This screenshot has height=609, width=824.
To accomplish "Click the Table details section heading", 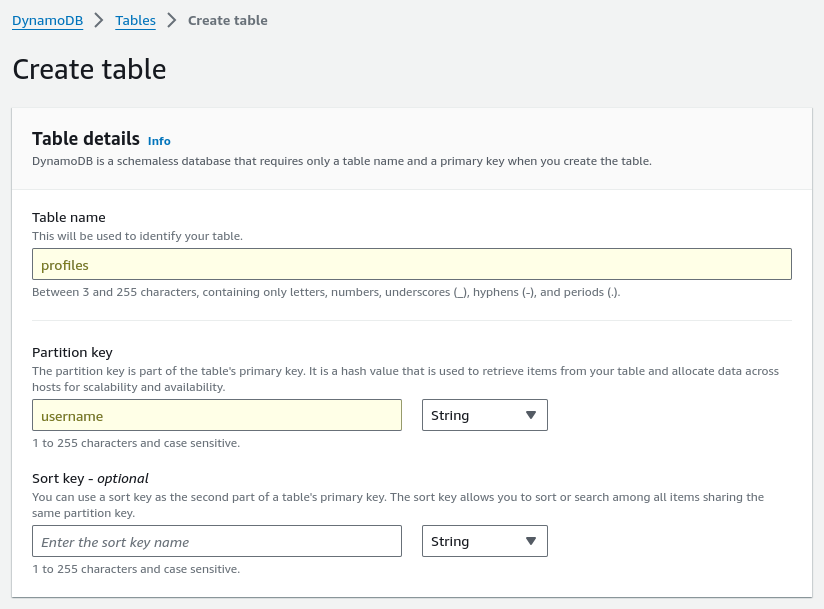I will (86, 139).
